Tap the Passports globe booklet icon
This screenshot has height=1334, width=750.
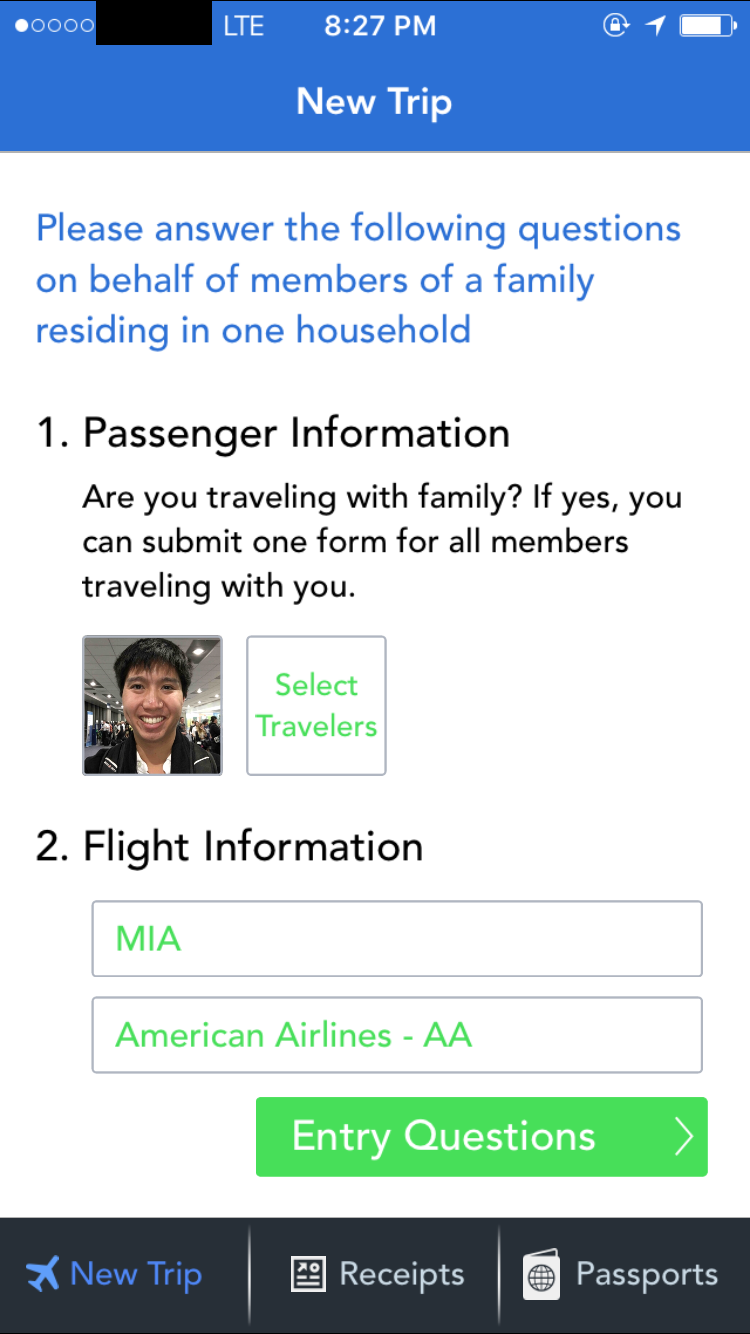coord(541,1275)
